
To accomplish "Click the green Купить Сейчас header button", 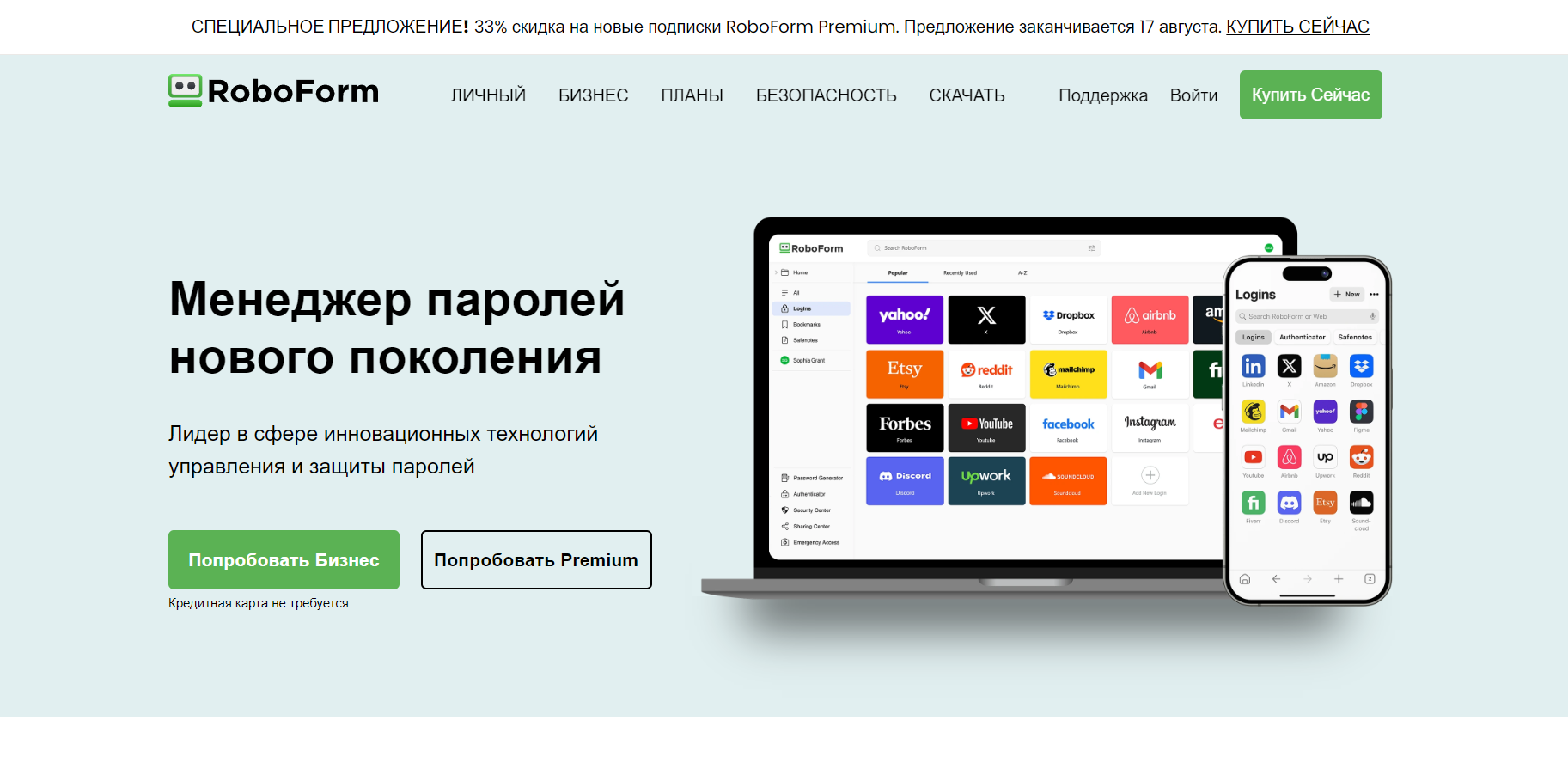I will tap(1310, 95).
